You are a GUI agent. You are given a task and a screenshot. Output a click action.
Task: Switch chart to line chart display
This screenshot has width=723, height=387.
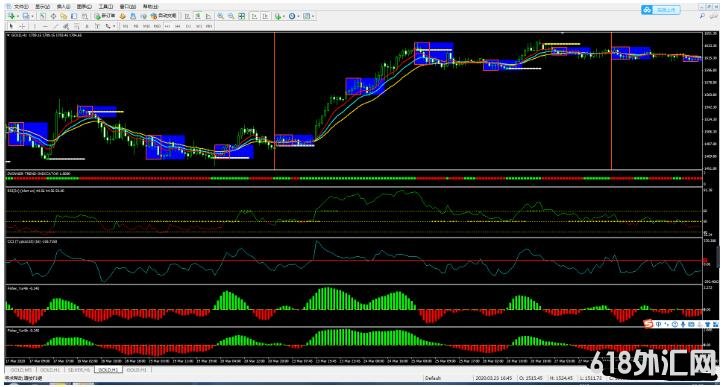208,16
